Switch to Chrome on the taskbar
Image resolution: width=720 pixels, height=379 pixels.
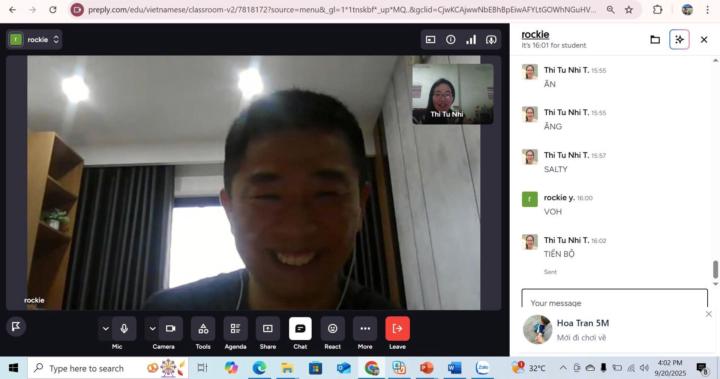371,368
